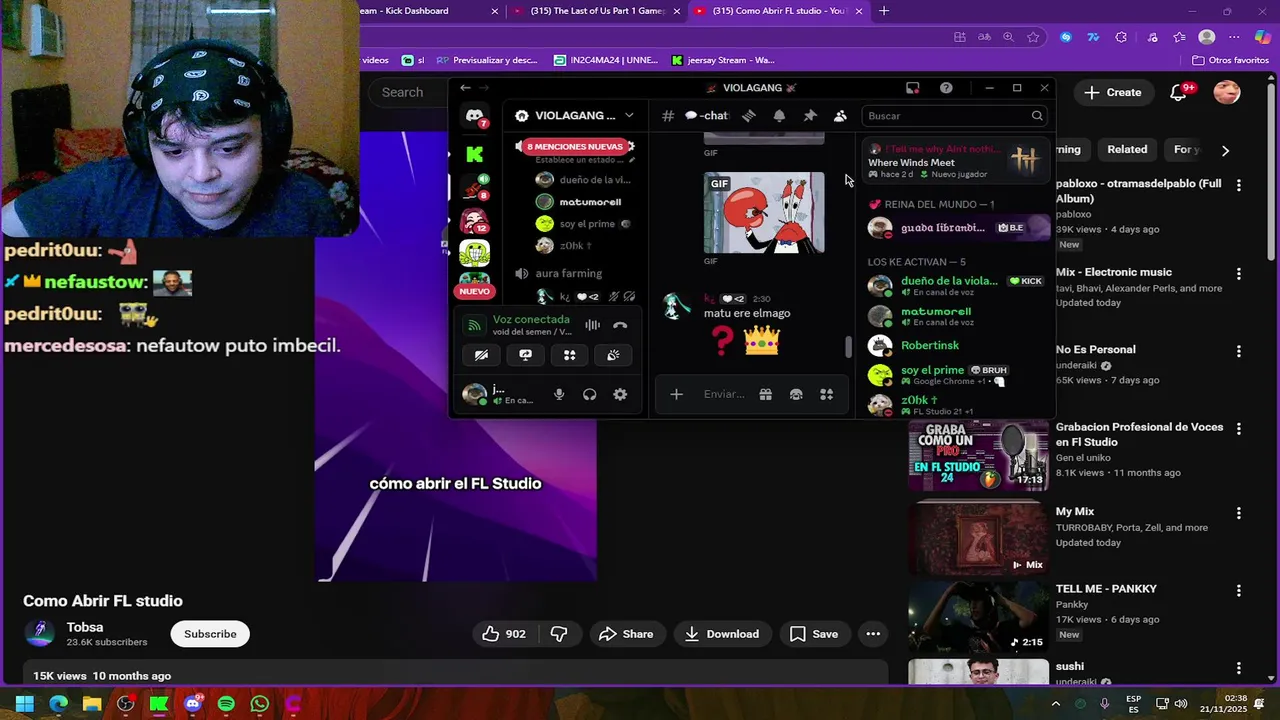1280x720 pixels.
Task: Open more actions ellipsis below video
Action: [873, 634]
